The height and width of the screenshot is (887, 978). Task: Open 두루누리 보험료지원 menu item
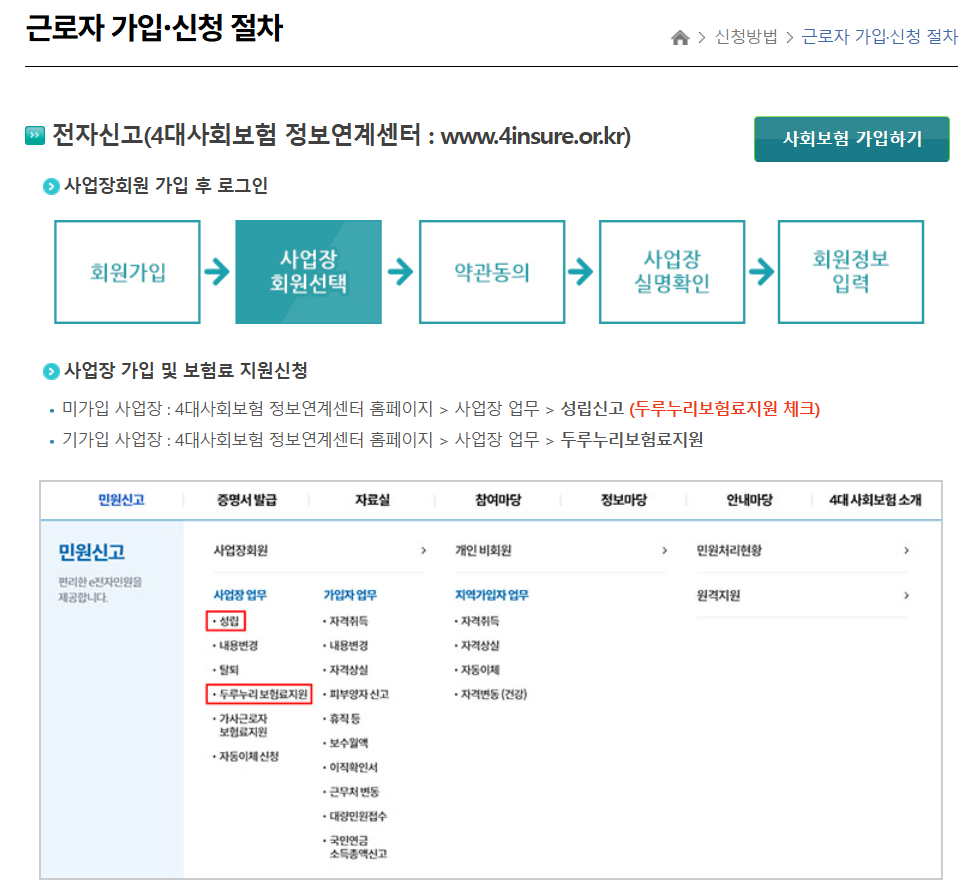pos(259,694)
